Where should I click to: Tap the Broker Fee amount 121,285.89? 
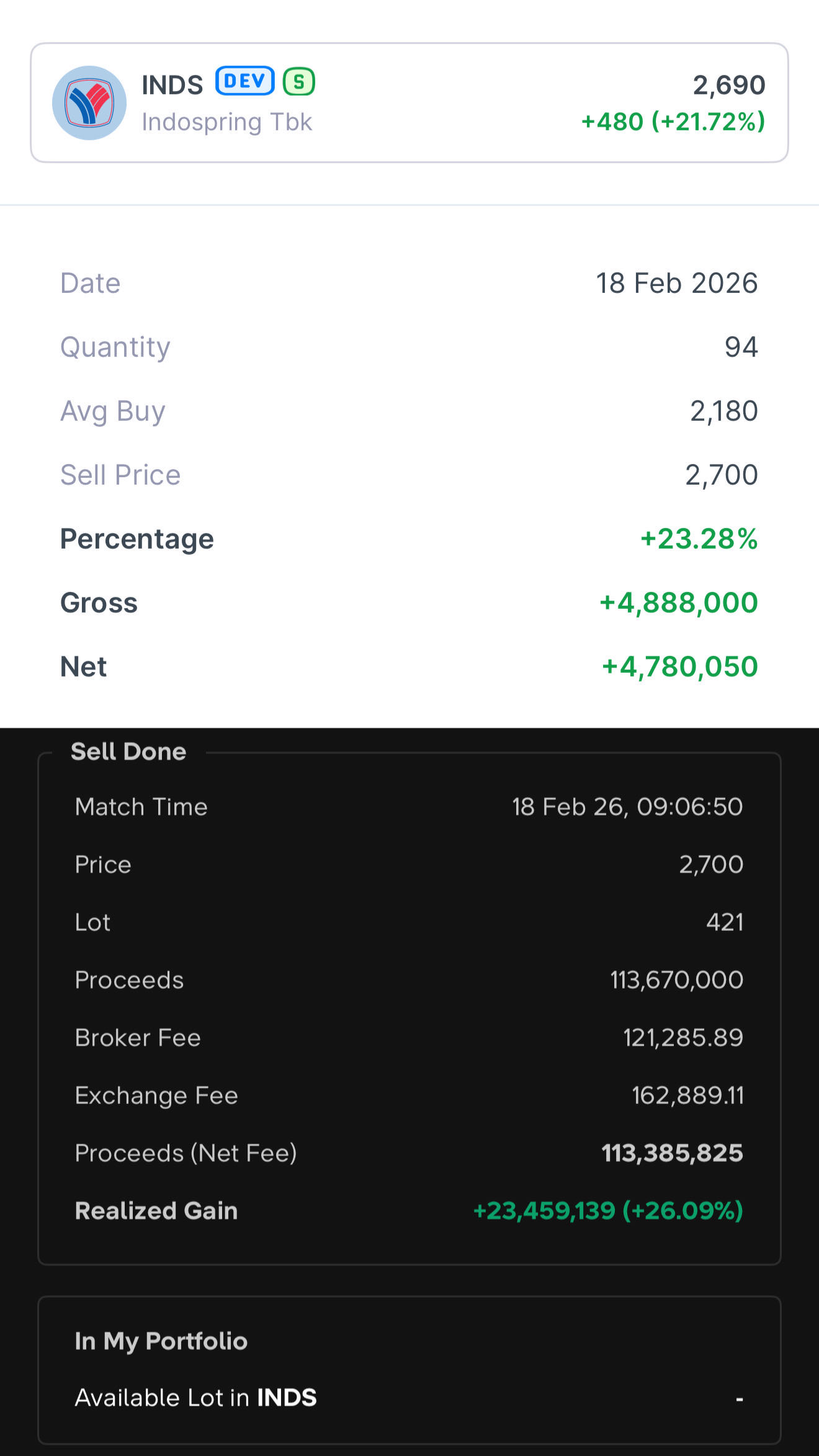(x=682, y=1038)
